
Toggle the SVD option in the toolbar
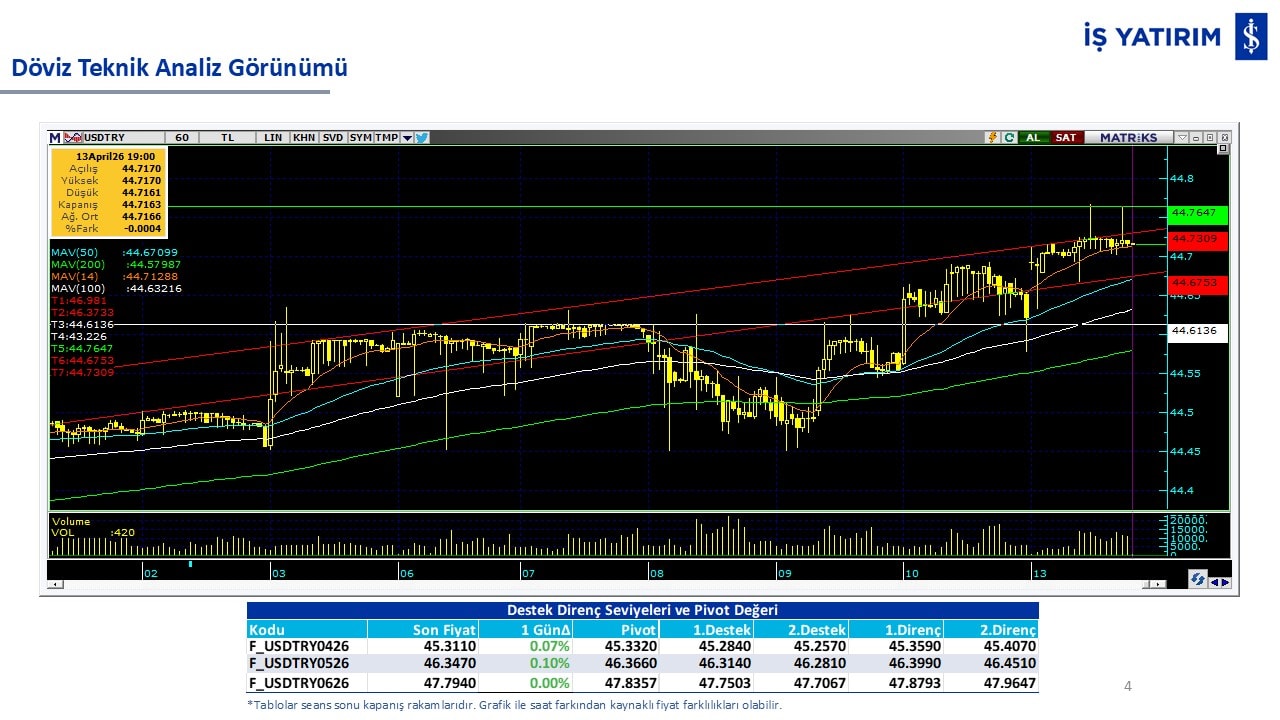click(332, 137)
